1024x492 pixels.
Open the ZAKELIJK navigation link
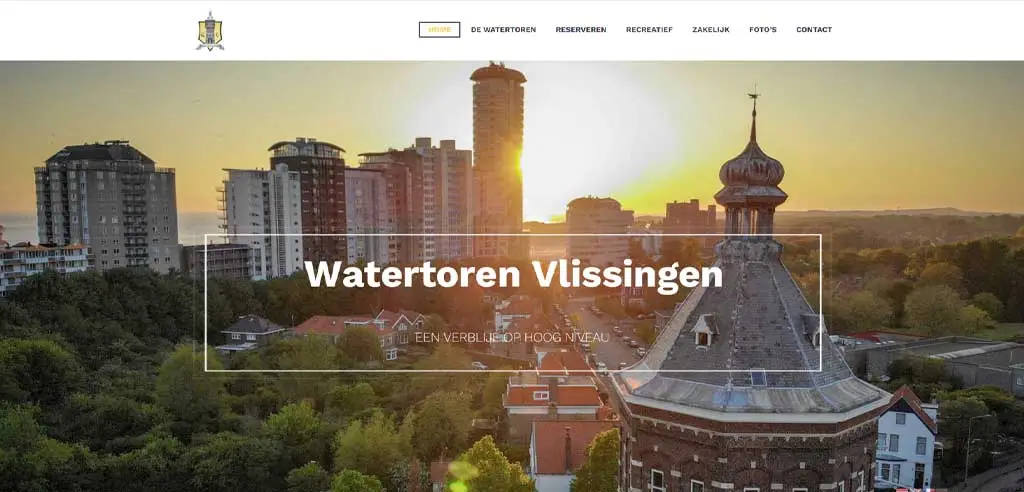tap(711, 30)
